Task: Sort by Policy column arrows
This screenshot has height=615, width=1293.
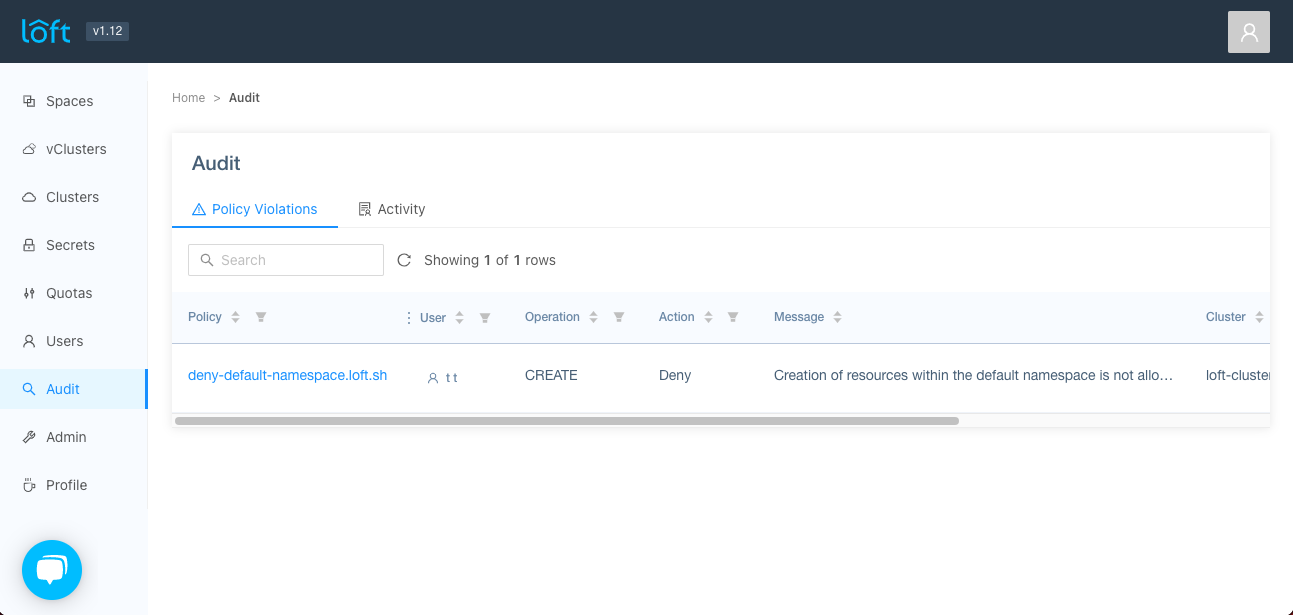Action: (x=236, y=317)
